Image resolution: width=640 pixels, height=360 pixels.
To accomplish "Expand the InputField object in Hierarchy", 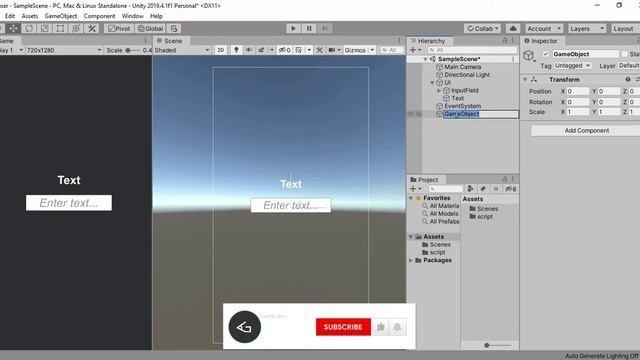I will click(439, 91).
